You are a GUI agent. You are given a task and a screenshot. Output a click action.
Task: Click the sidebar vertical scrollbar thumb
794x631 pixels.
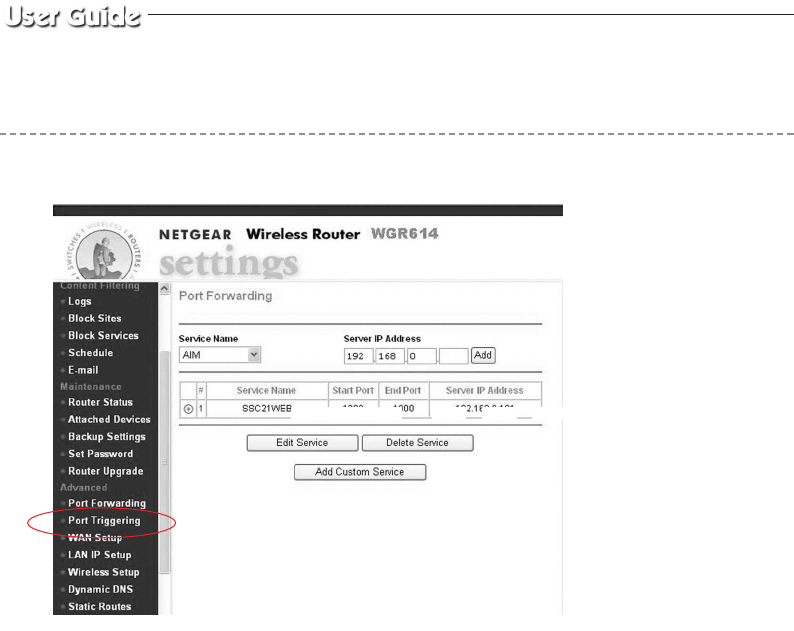point(165,462)
